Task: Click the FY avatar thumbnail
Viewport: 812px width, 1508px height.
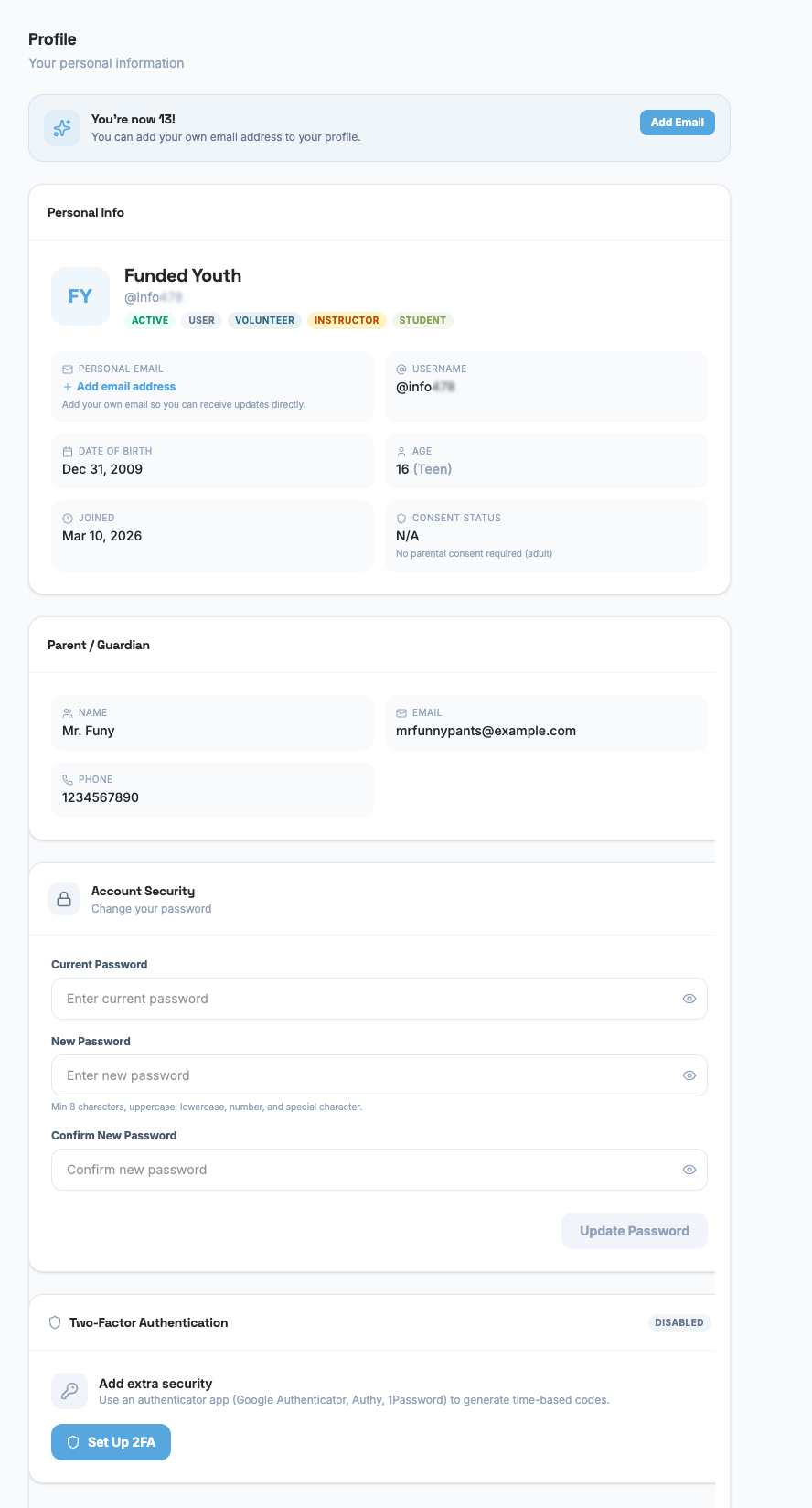Action: pos(80,295)
